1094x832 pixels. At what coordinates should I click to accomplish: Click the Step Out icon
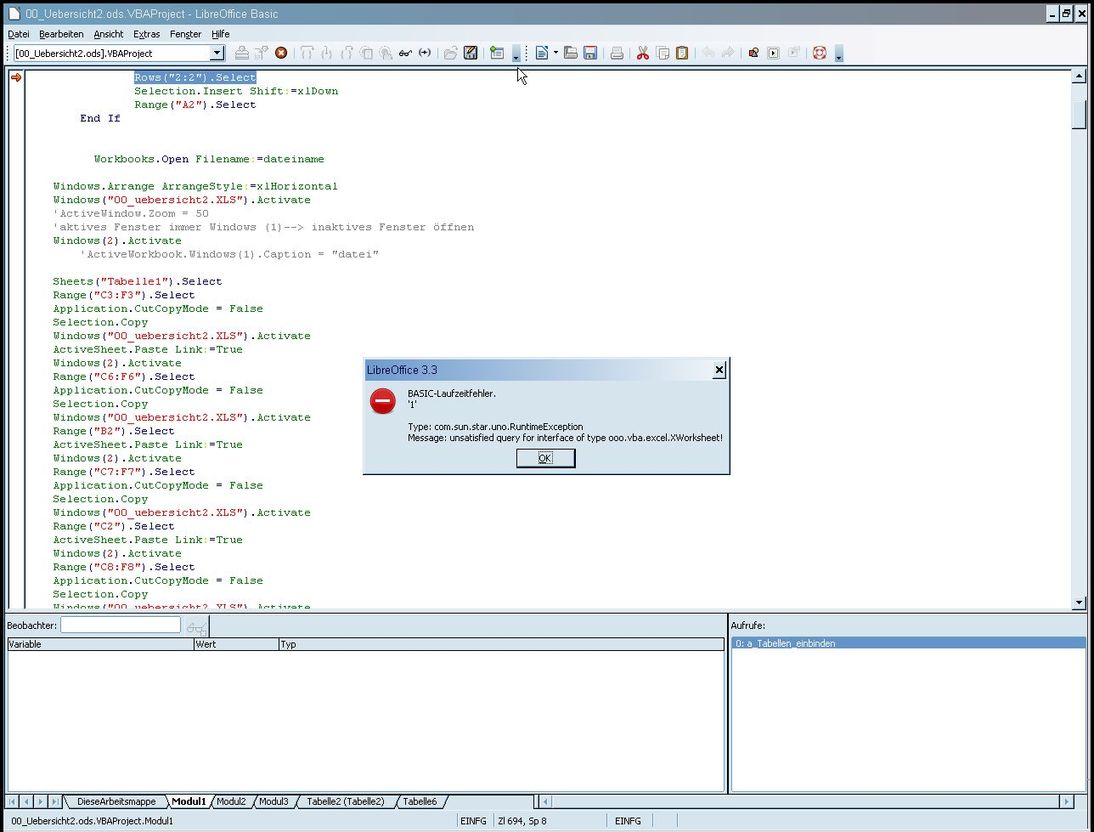(347, 53)
